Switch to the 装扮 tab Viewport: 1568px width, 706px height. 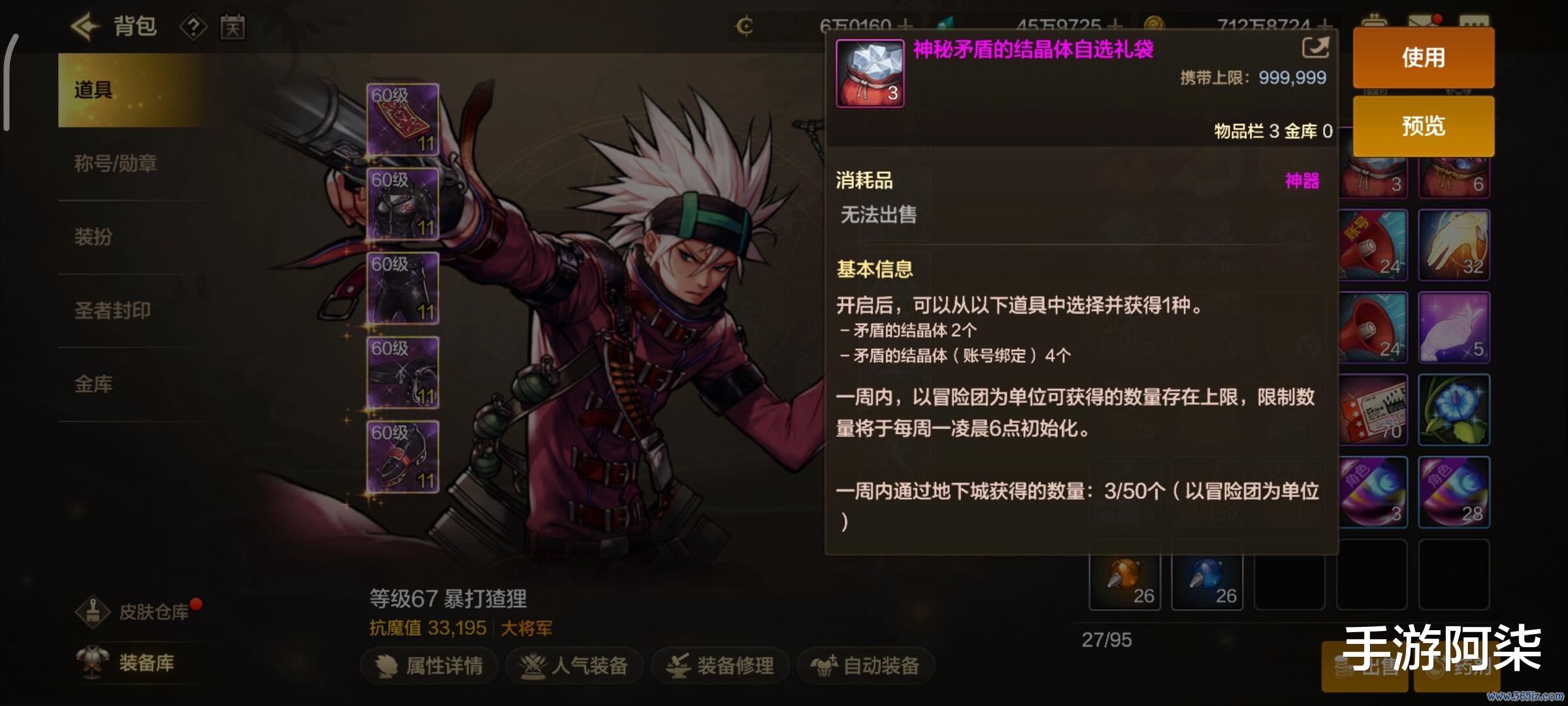(x=93, y=236)
